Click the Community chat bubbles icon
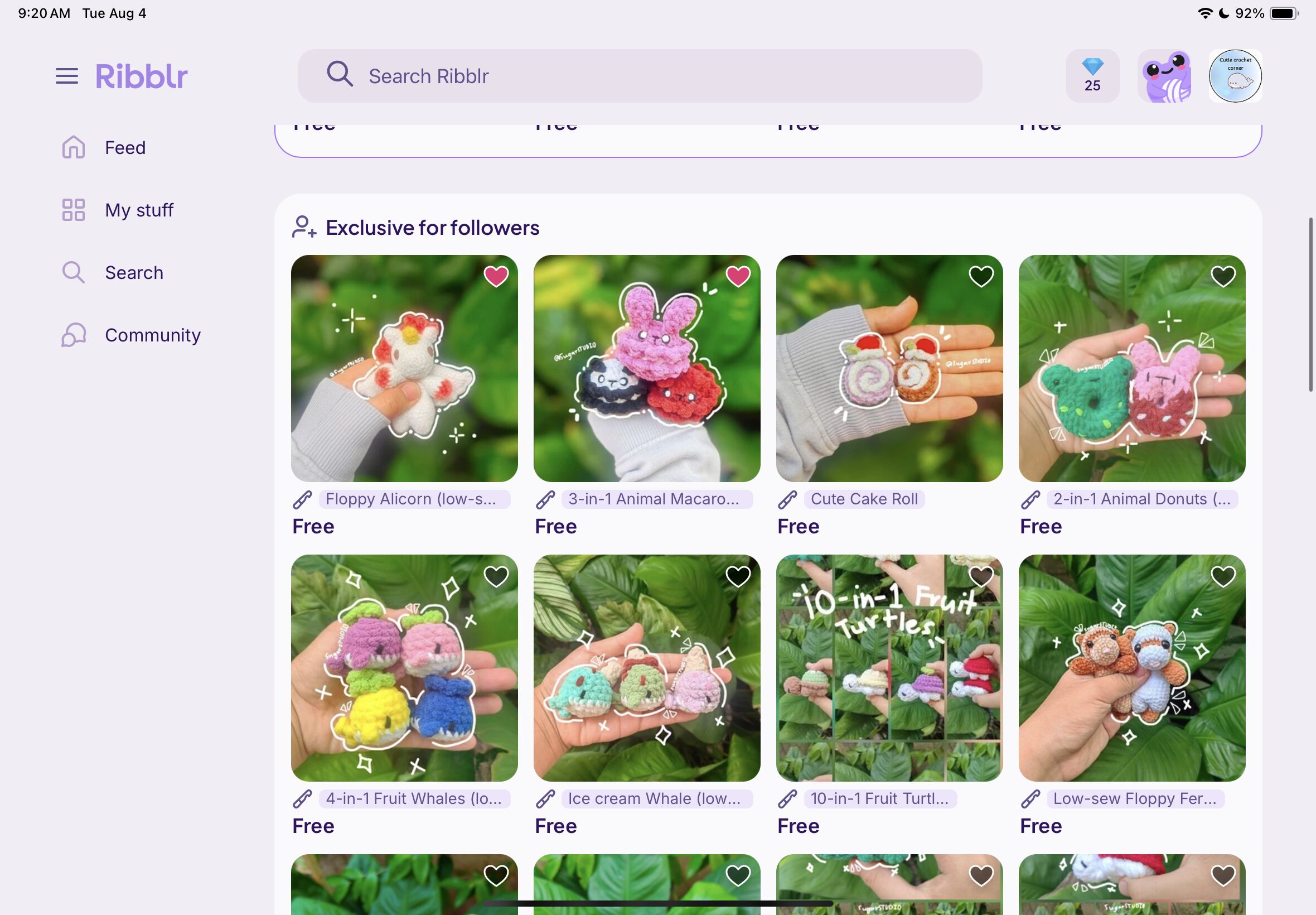 click(74, 335)
